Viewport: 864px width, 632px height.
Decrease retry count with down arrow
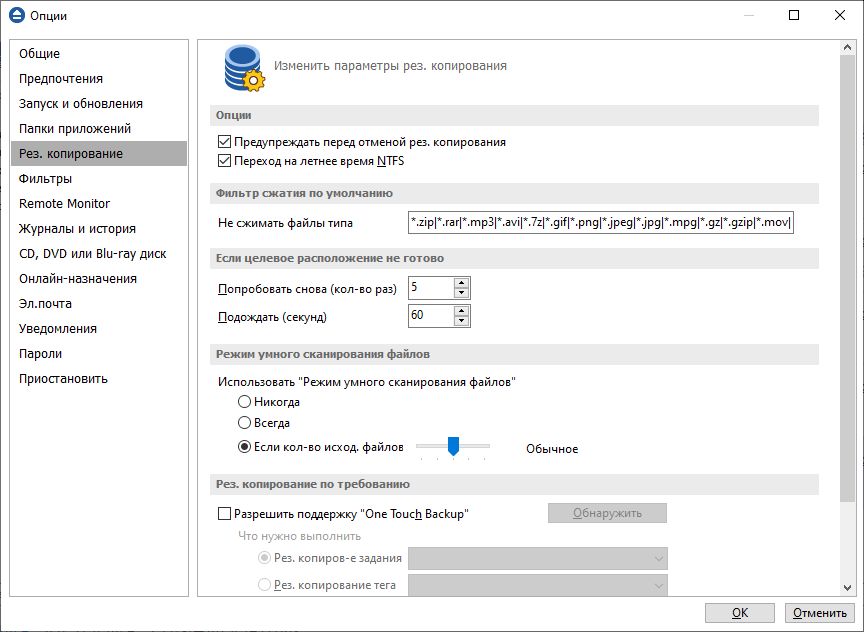461,293
